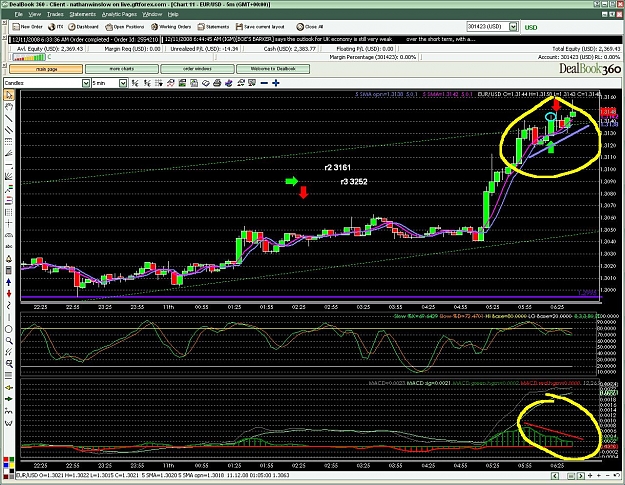Open the Open Positions panel
The image size is (625, 485).
pos(125,27)
